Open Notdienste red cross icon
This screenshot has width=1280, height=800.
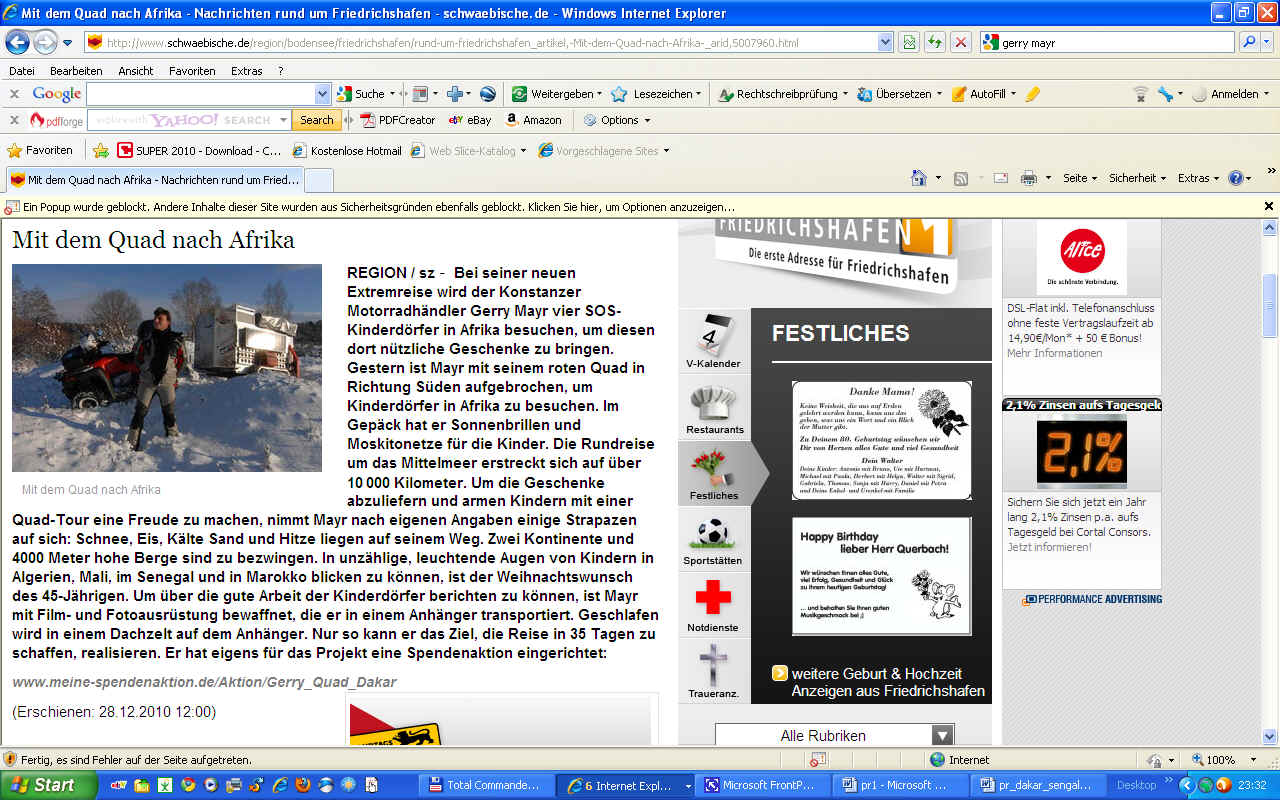[x=713, y=605]
